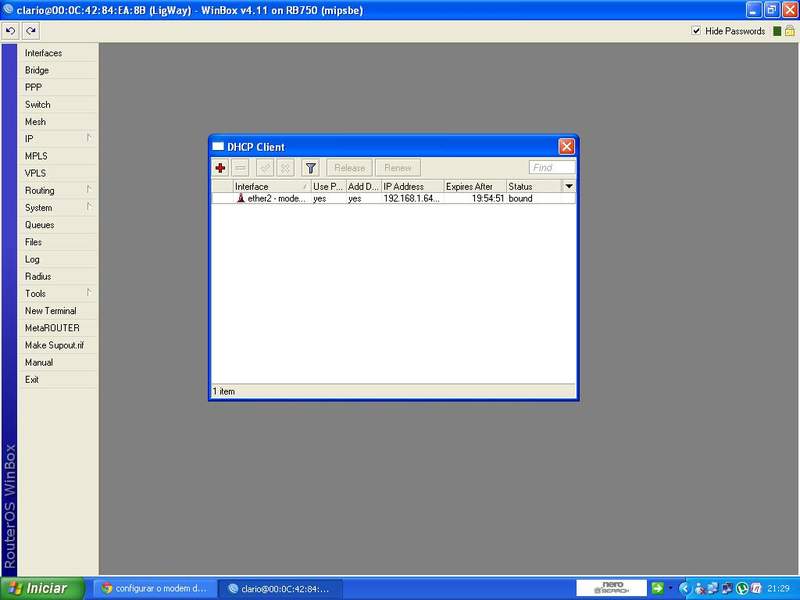Open the Files menu item
This screenshot has width=800, height=600.
57,242
